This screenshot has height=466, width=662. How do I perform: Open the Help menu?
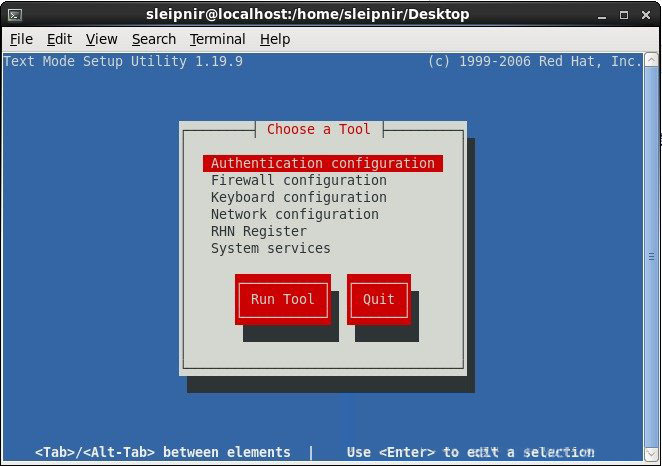tap(274, 39)
